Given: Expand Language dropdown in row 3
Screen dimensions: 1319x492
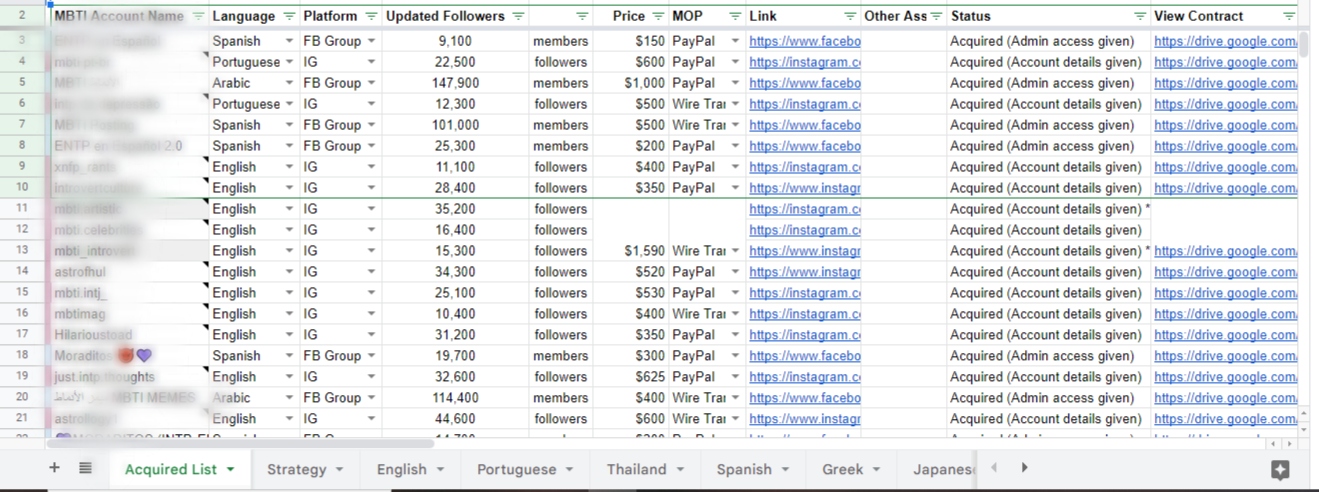Looking at the screenshot, I should 289,42.
